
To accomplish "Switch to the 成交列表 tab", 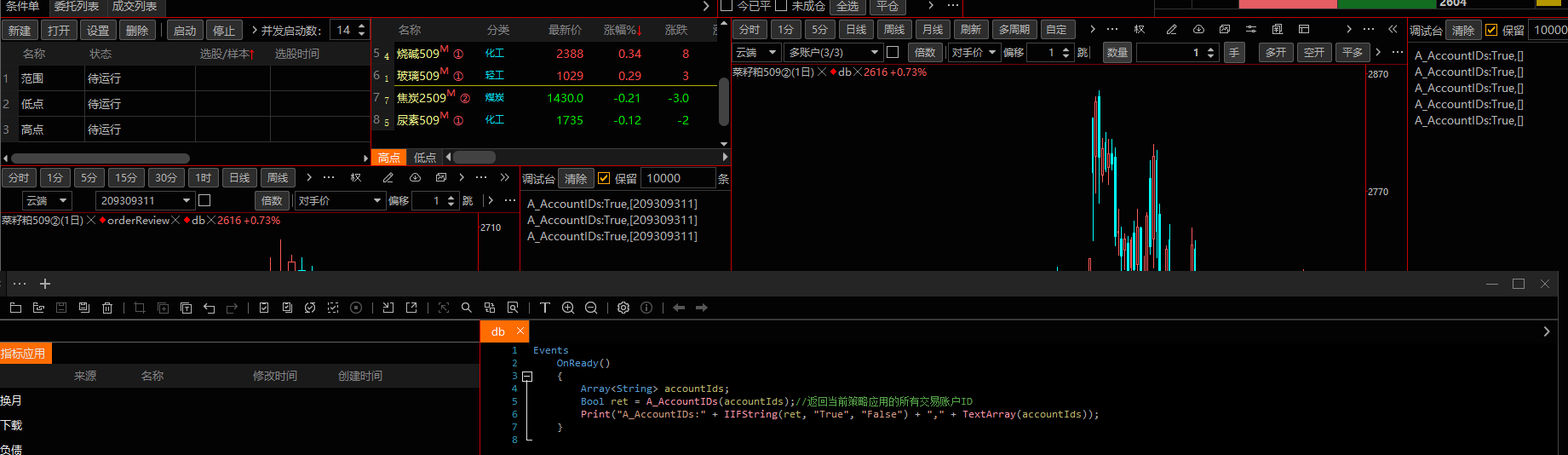I will [x=135, y=6].
